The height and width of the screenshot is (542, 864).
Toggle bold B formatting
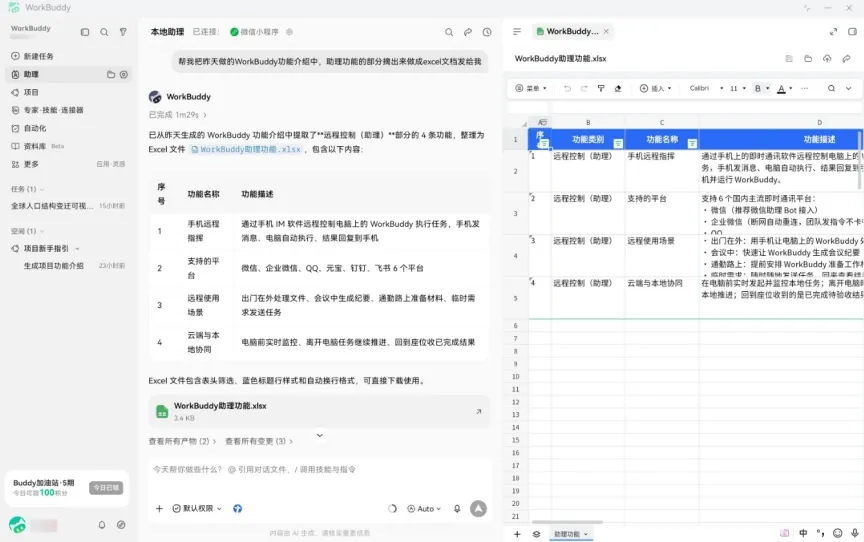click(x=758, y=88)
